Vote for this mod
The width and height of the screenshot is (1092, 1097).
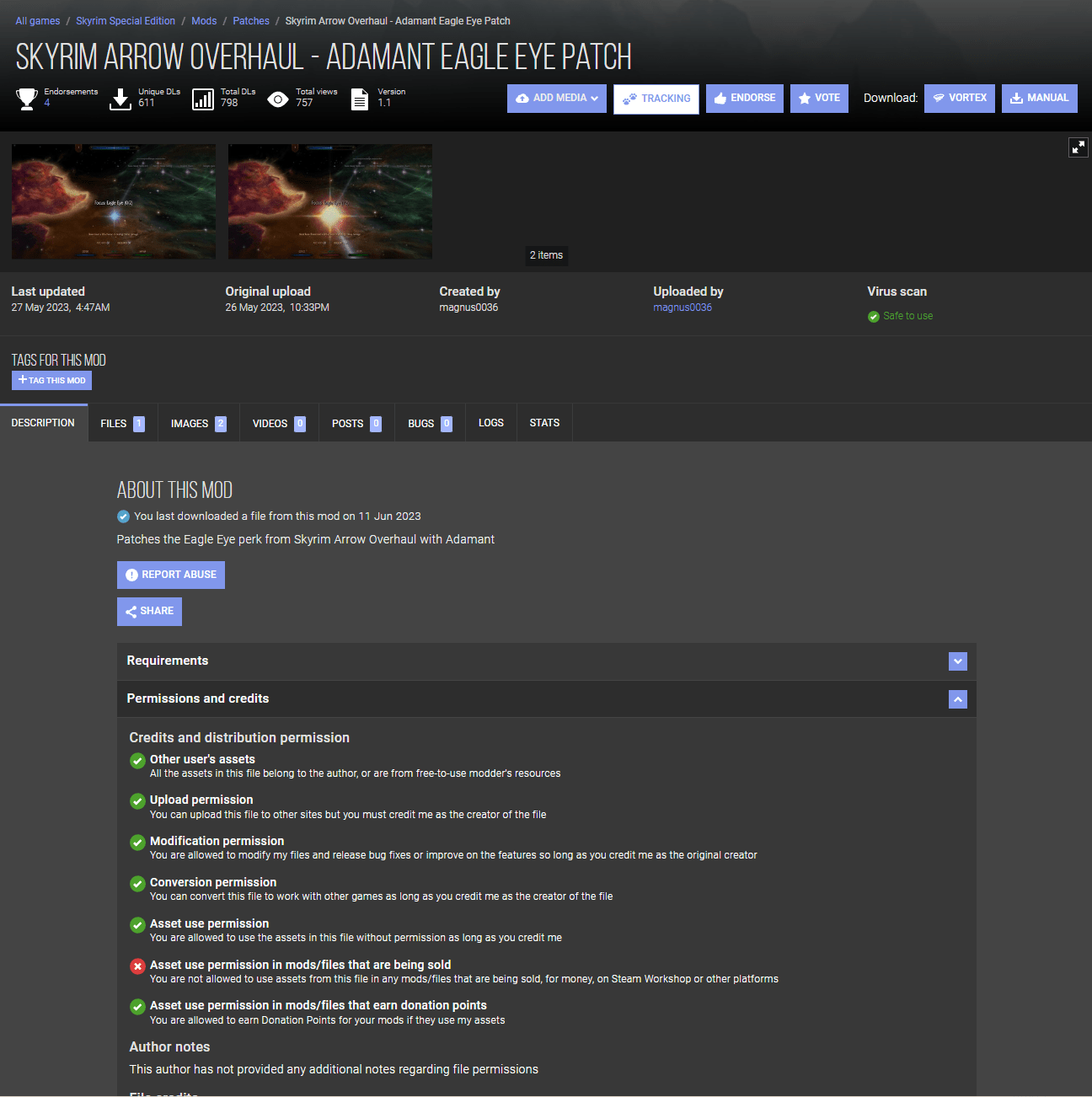click(818, 99)
